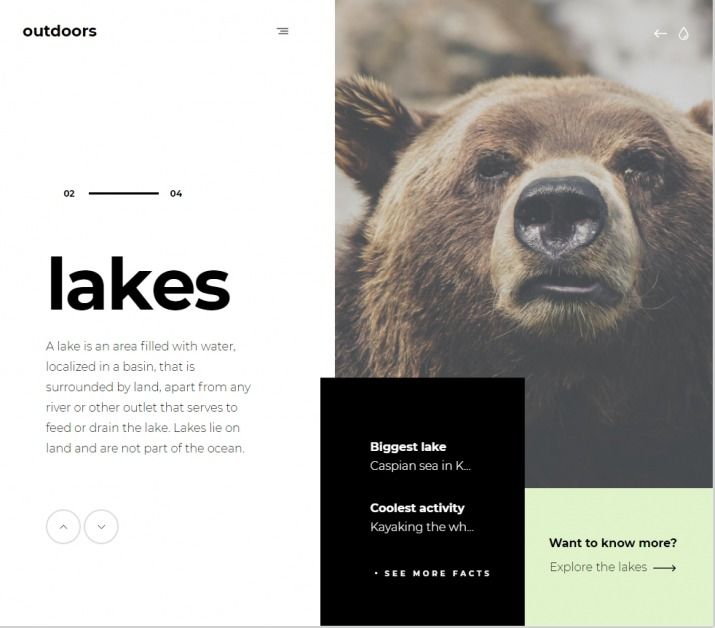Click the Want to know more? heading
The image size is (715, 628).
click(x=613, y=543)
